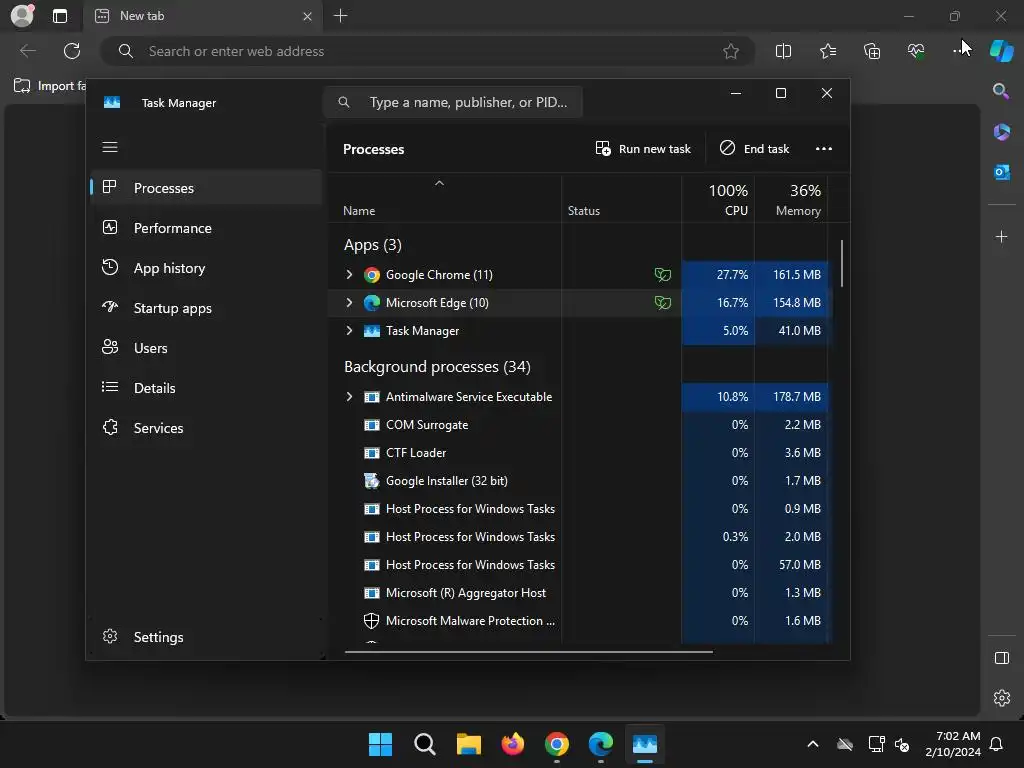Click the Google Chrome efficiency mode leaf icon

pos(662,274)
